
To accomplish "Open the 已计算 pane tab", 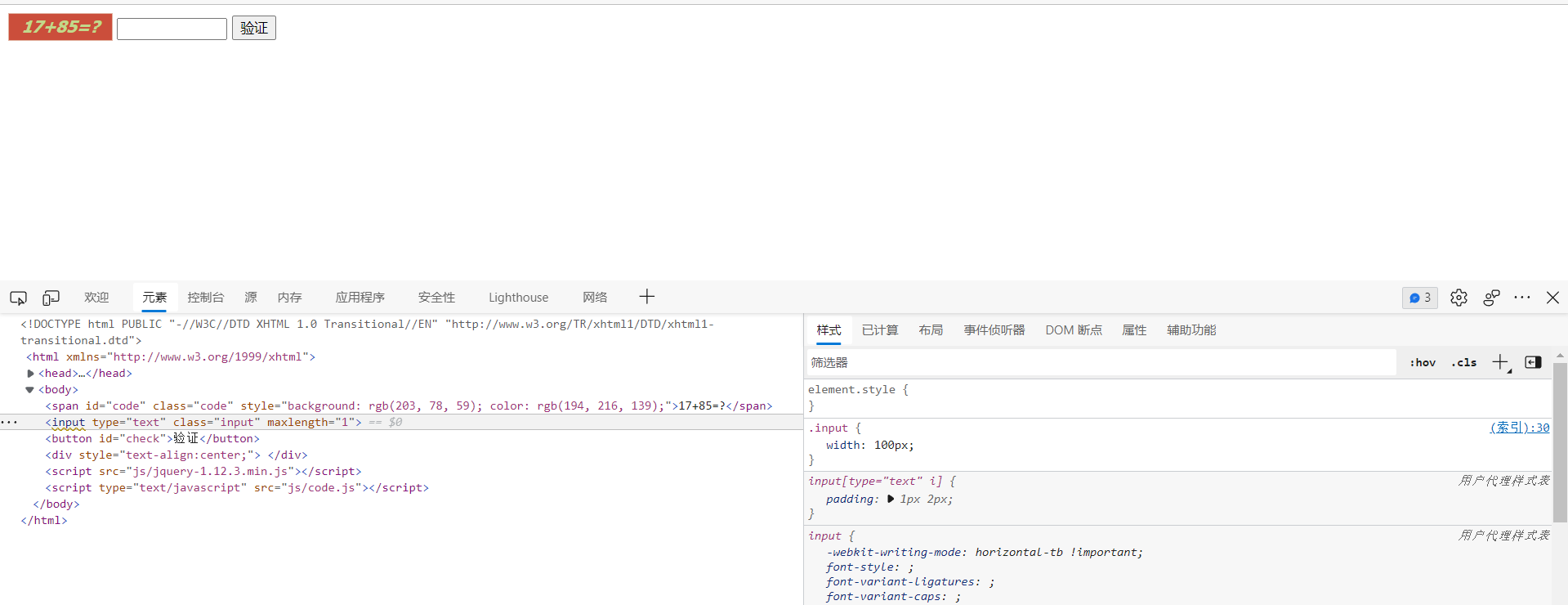I will pos(880,330).
